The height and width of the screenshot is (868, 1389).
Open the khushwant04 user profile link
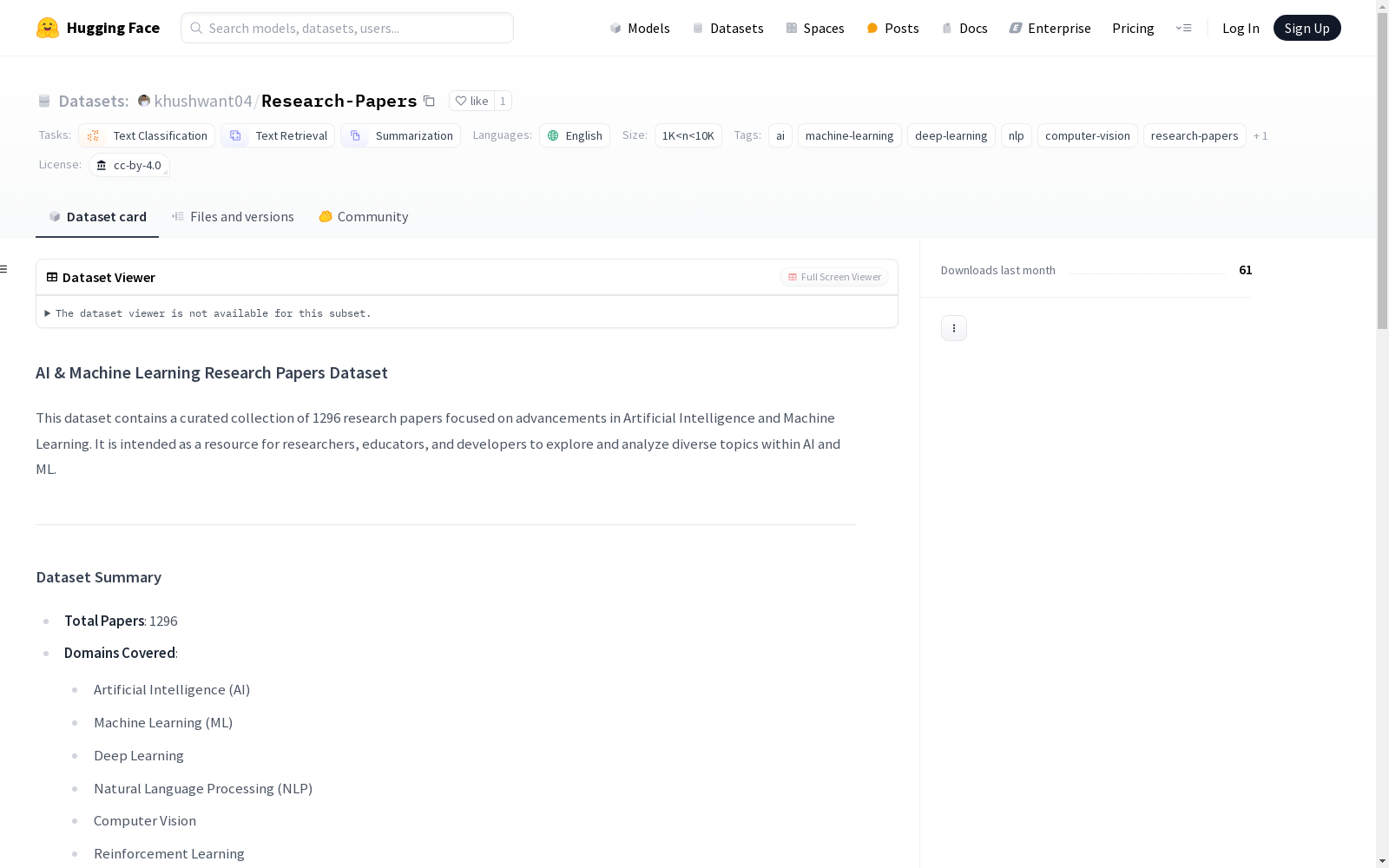pos(203,101)
